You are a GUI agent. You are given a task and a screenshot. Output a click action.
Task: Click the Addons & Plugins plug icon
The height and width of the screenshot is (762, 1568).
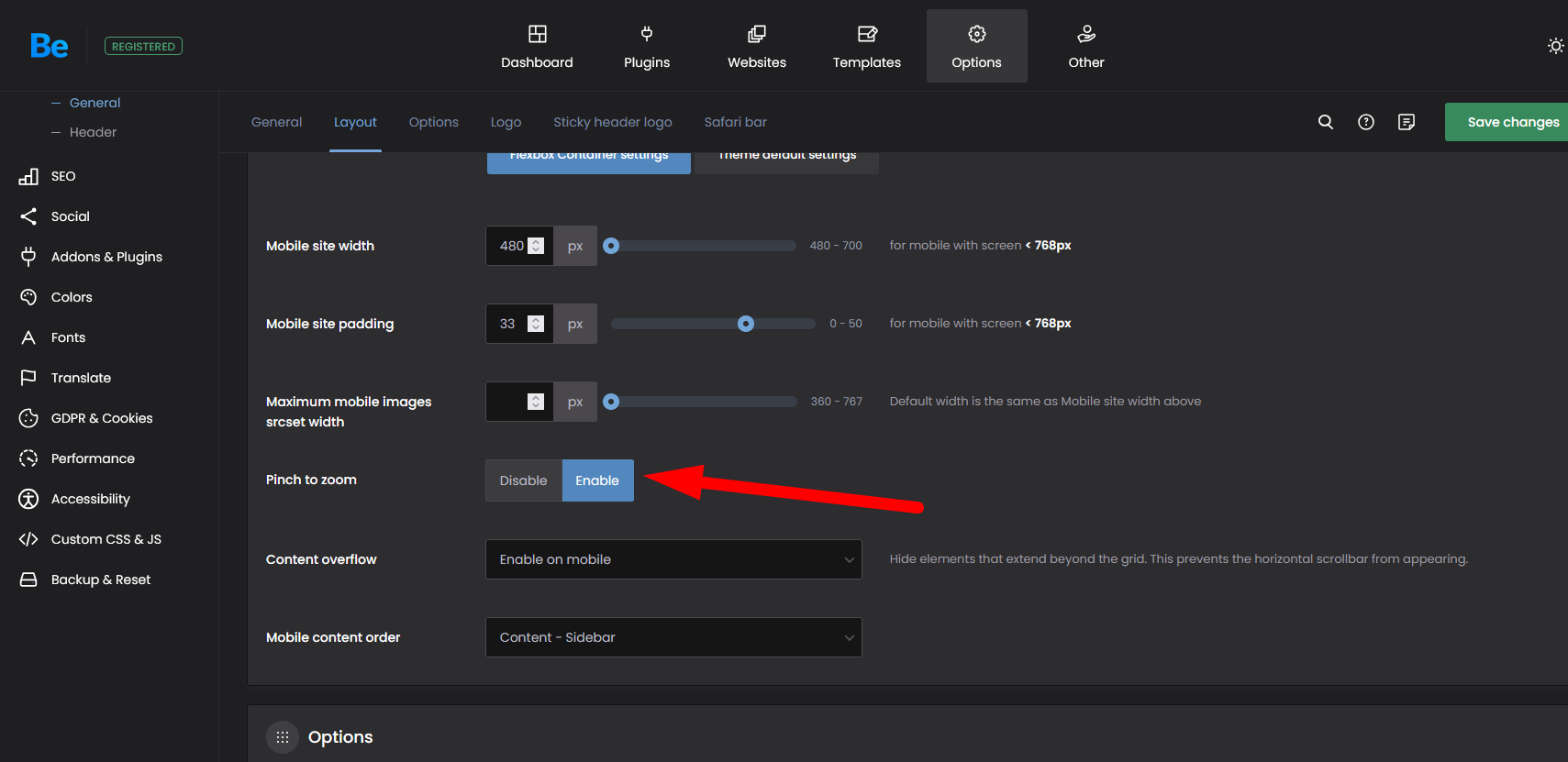pyautogui.click(x=28, y=257)
